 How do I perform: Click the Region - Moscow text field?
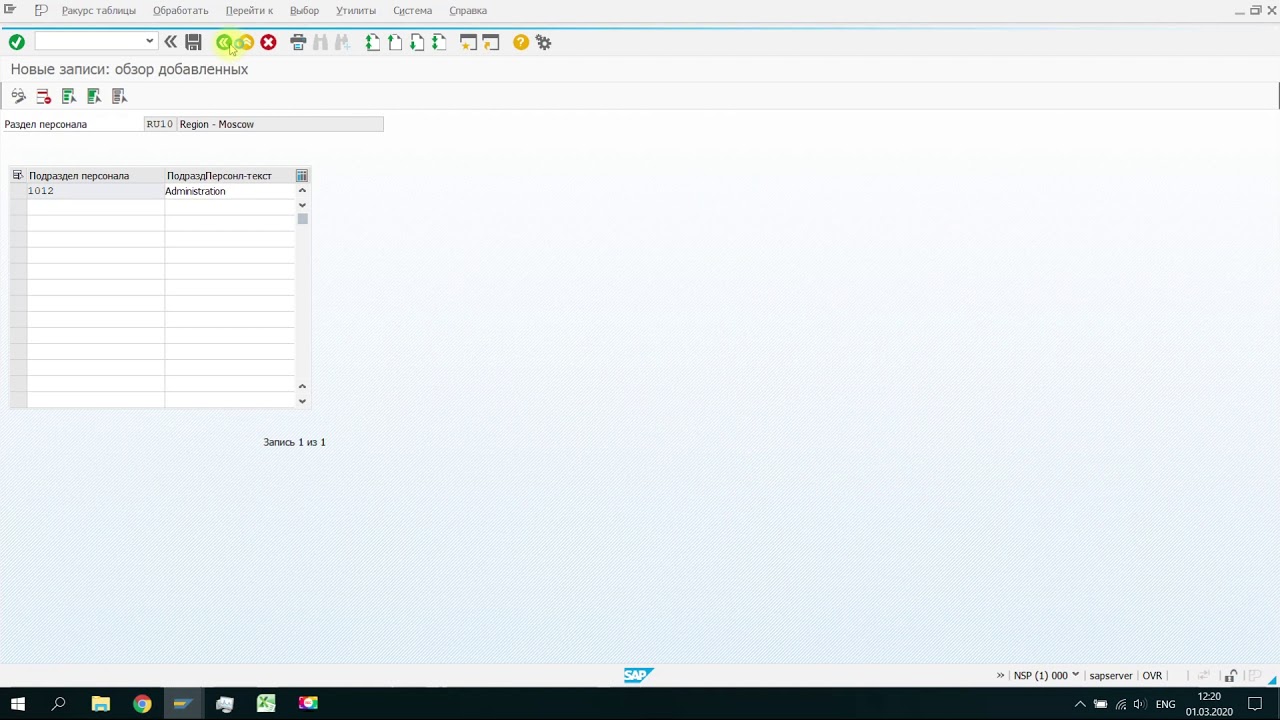[280, 124]
